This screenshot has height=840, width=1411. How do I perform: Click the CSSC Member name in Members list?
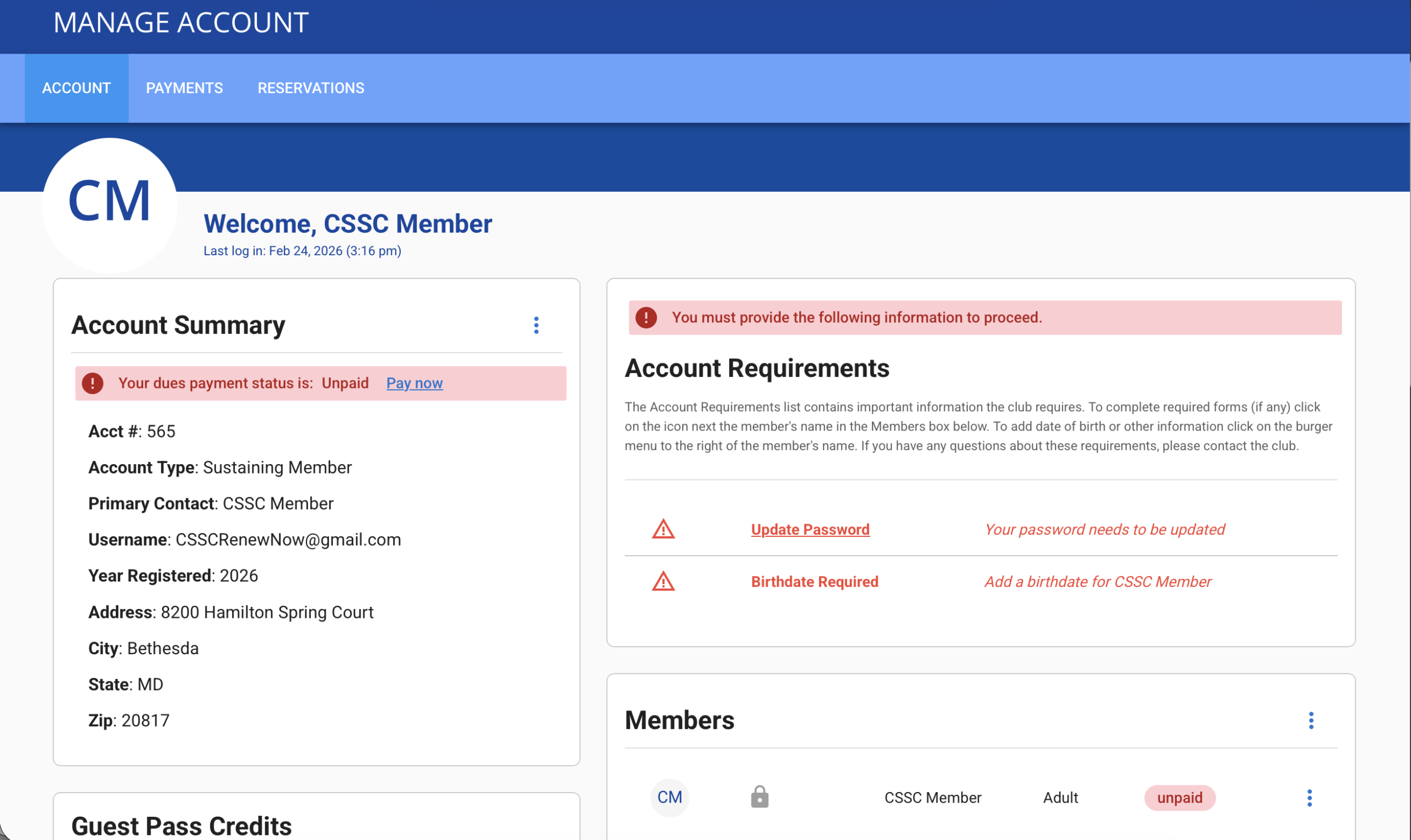pyautogui.click(x=933, y=798)
